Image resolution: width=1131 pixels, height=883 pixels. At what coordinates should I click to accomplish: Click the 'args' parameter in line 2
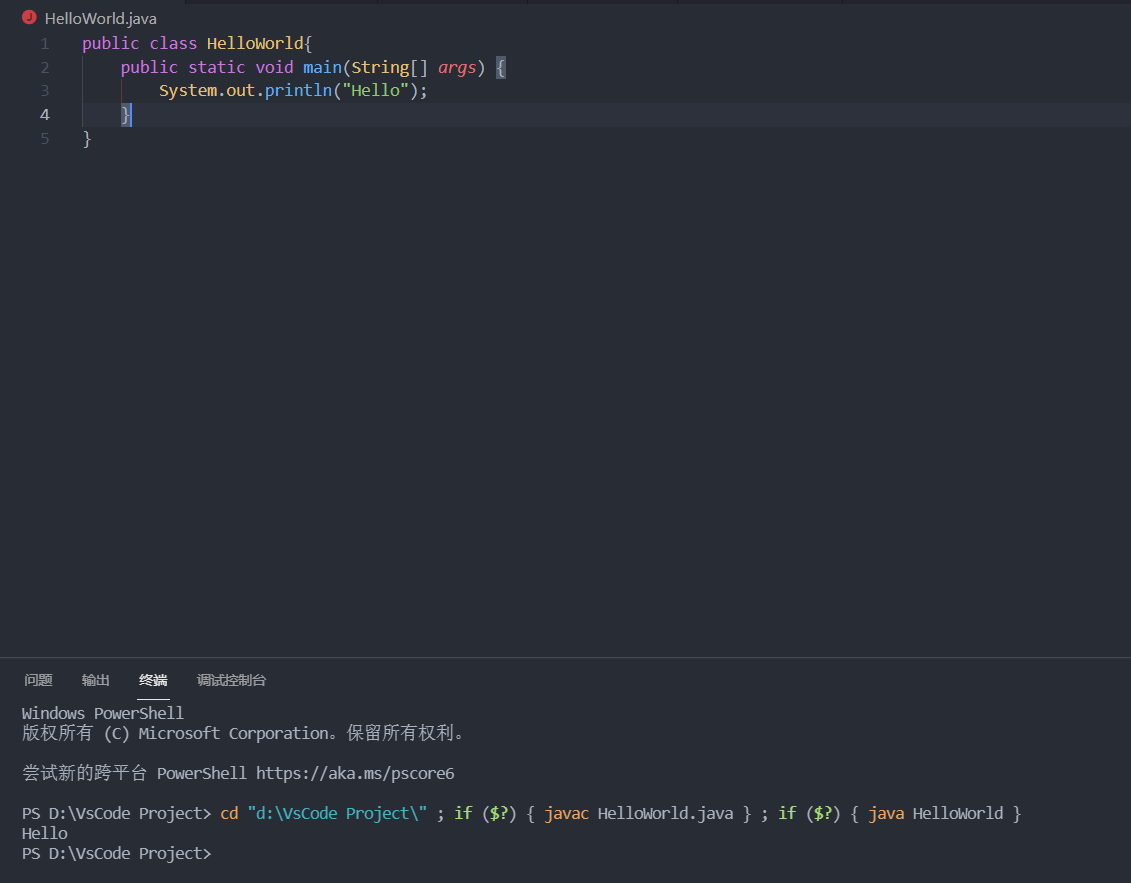click(457, 67)
